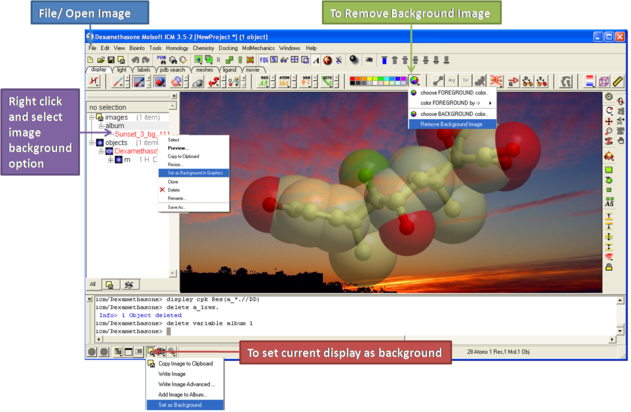Collapse the objects tree node

(91, 142)
